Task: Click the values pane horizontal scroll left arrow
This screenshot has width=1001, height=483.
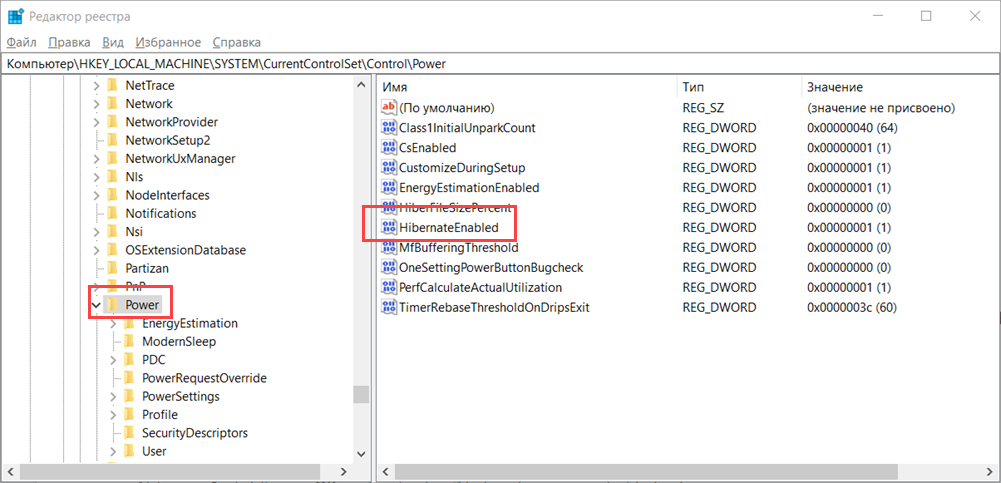Action: [x=386, y=472]
